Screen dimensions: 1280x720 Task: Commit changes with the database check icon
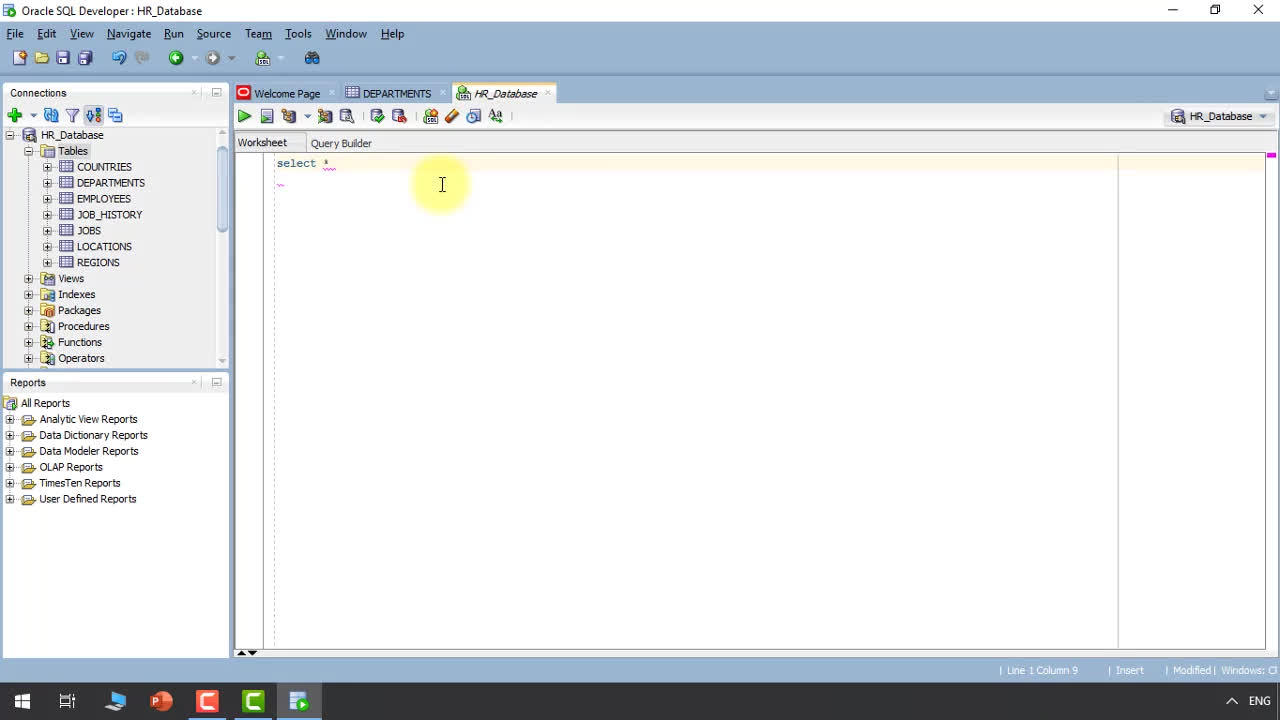click(377, 116)
